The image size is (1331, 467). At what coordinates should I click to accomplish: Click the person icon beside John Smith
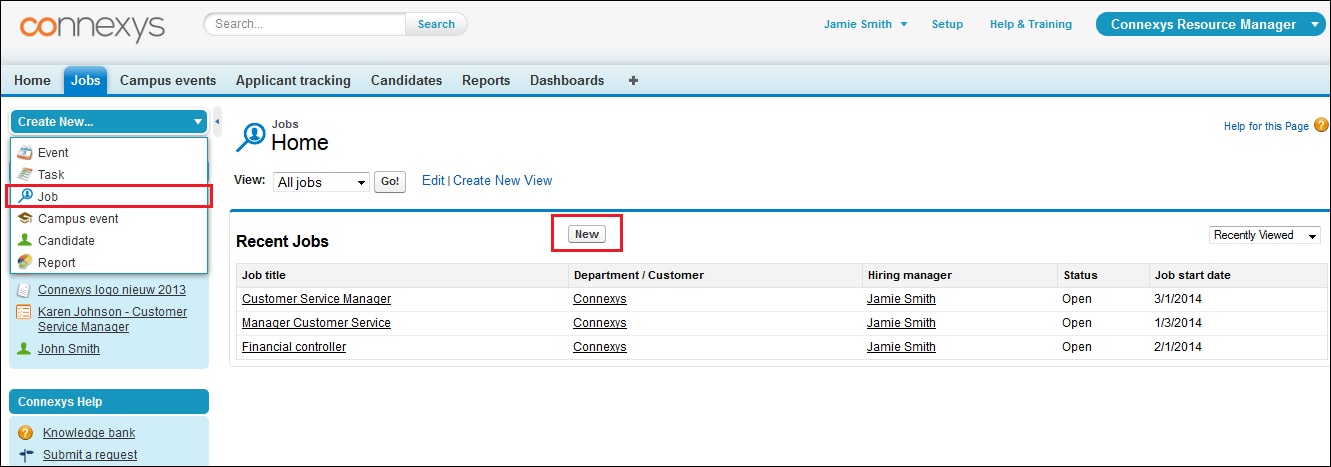point(24,349)
